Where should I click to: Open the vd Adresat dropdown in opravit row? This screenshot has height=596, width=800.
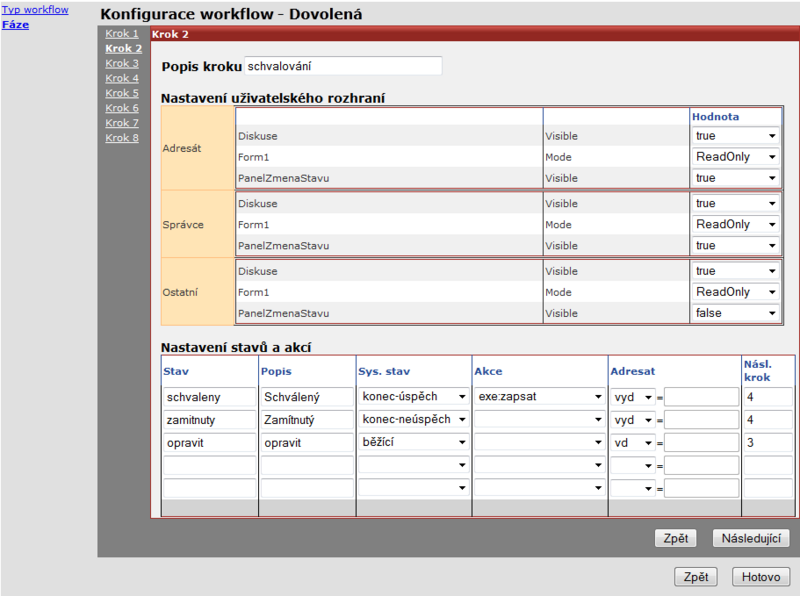tap(633, 443)
